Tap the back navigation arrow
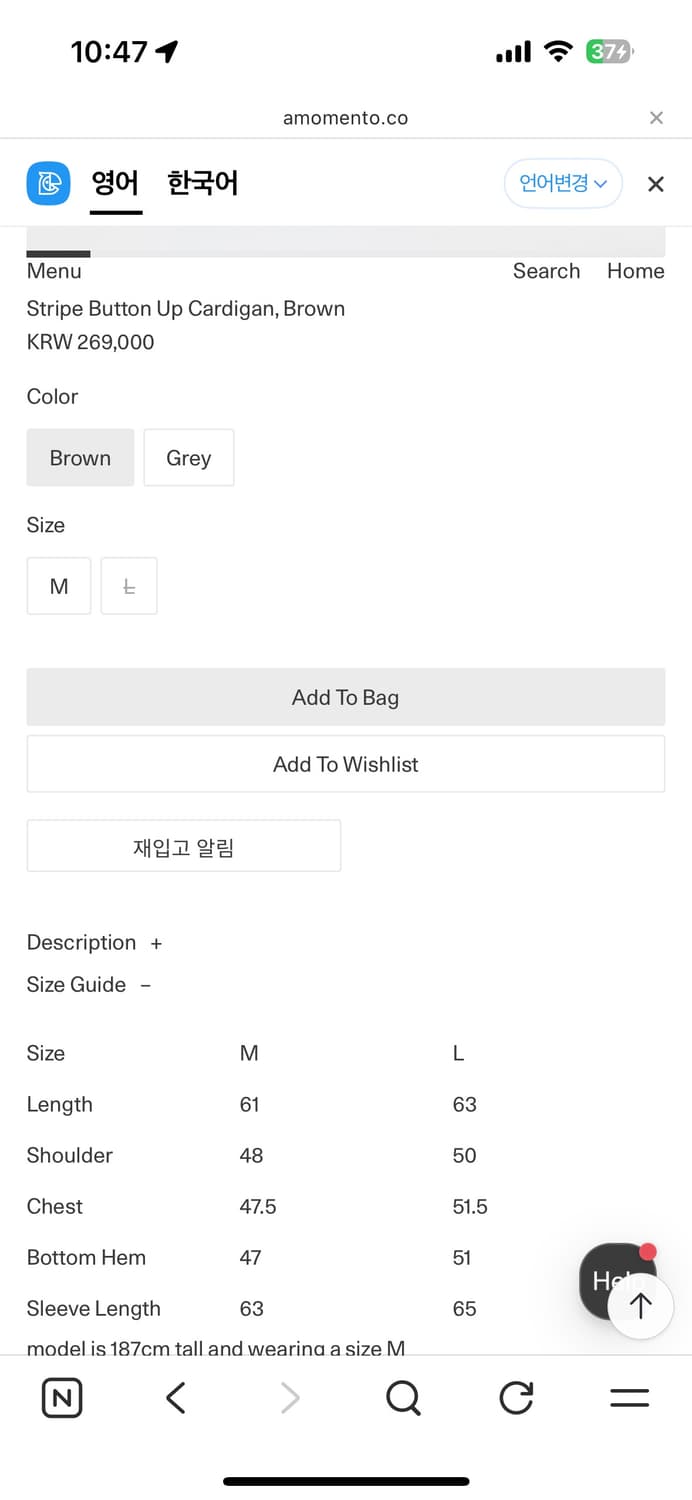This screenshot has height=1500, width=692. (x=175, y=1398)
